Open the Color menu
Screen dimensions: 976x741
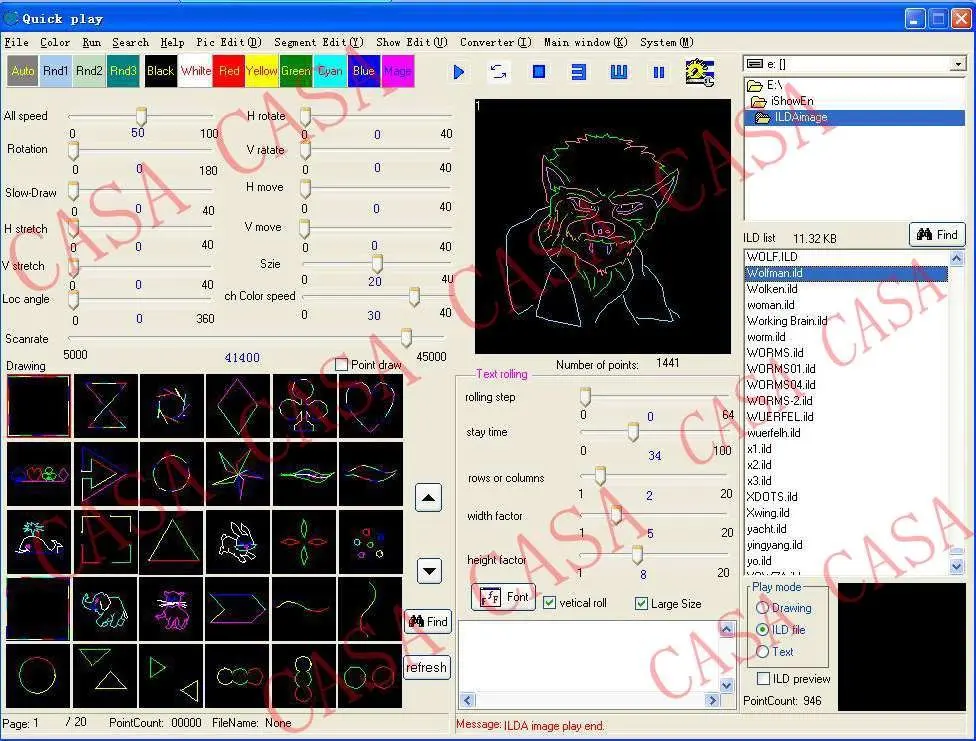[55, 42]
